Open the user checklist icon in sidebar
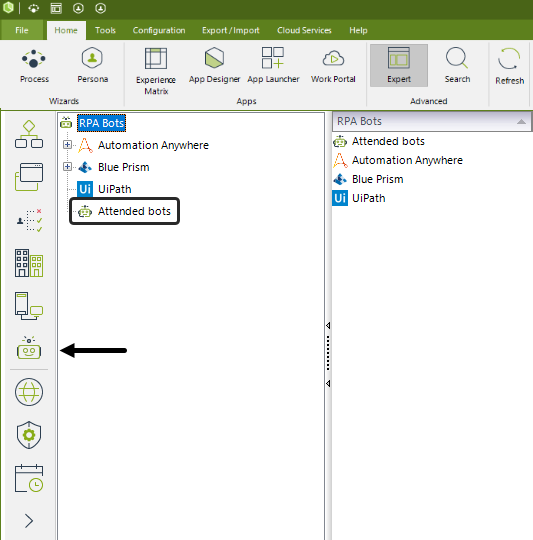The width and height of the screenshot is (533, 540). pyautogui.click(x=29, y=220)
